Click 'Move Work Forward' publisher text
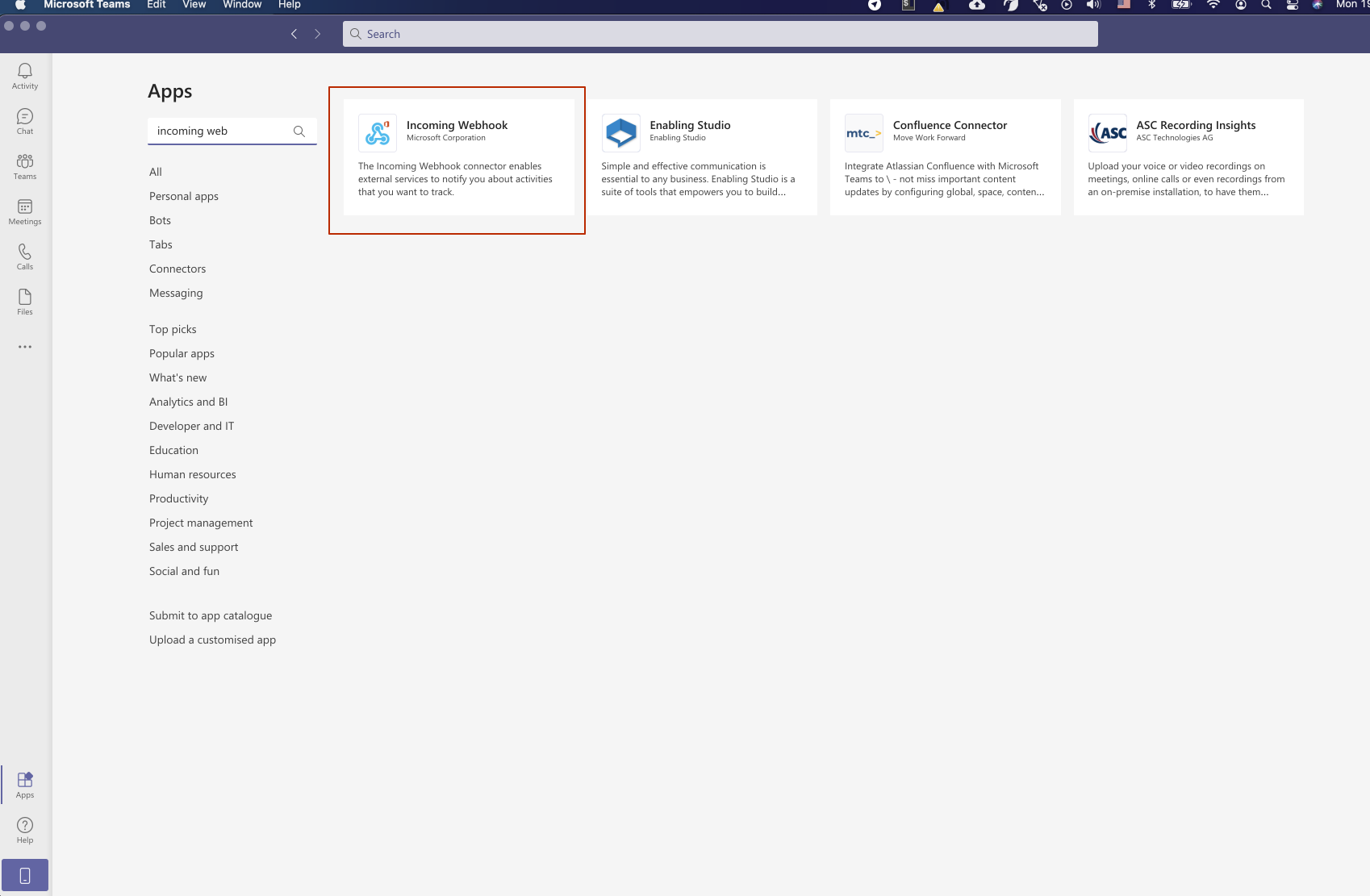 929,138
